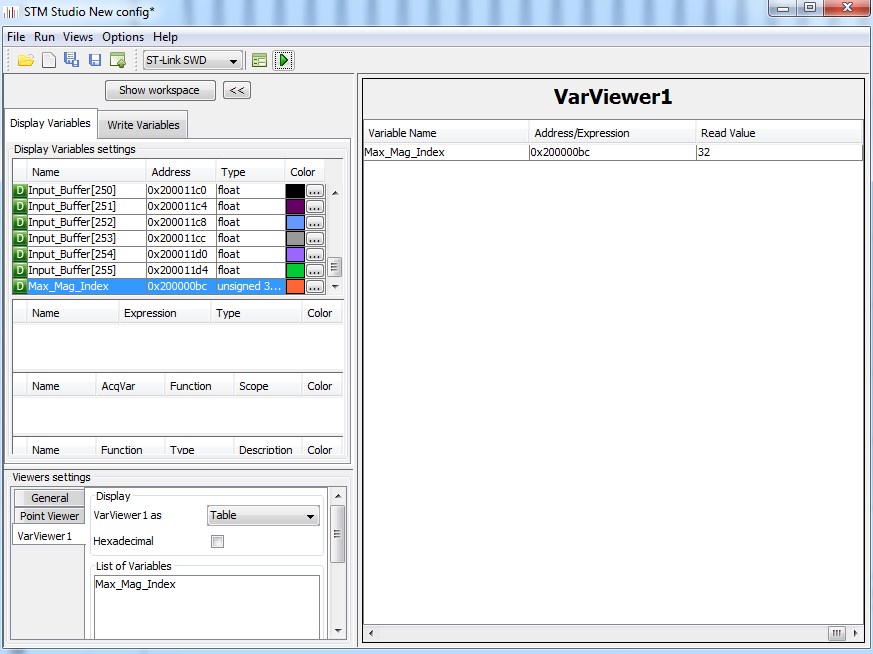Collapse the left panel with << button

(236, 90)
